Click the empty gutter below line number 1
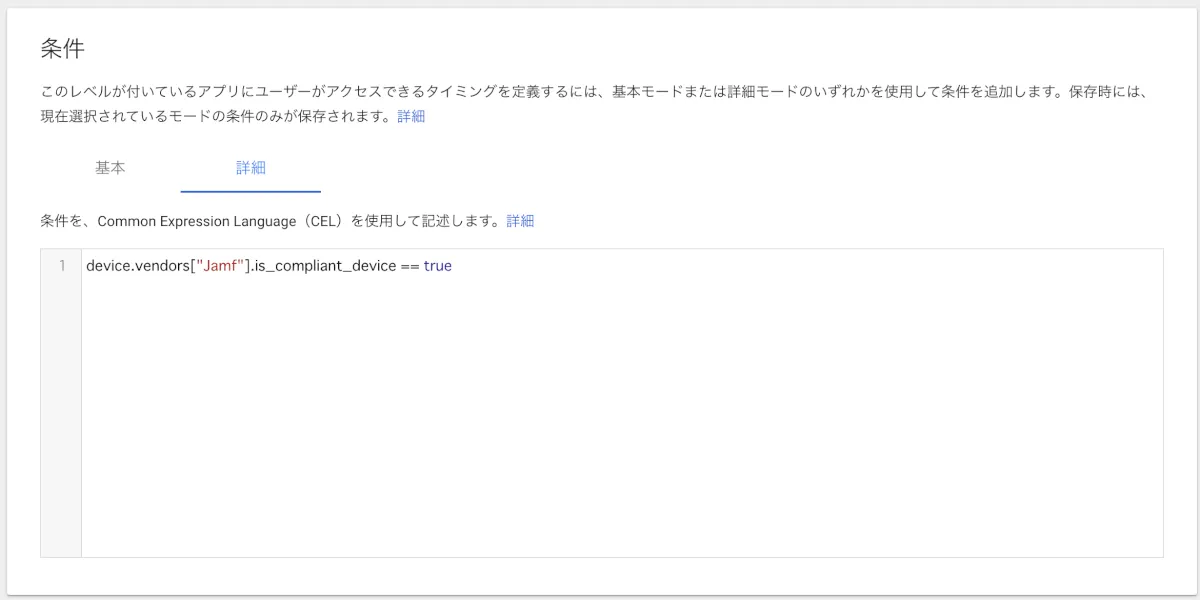 [x=61, y=420]
